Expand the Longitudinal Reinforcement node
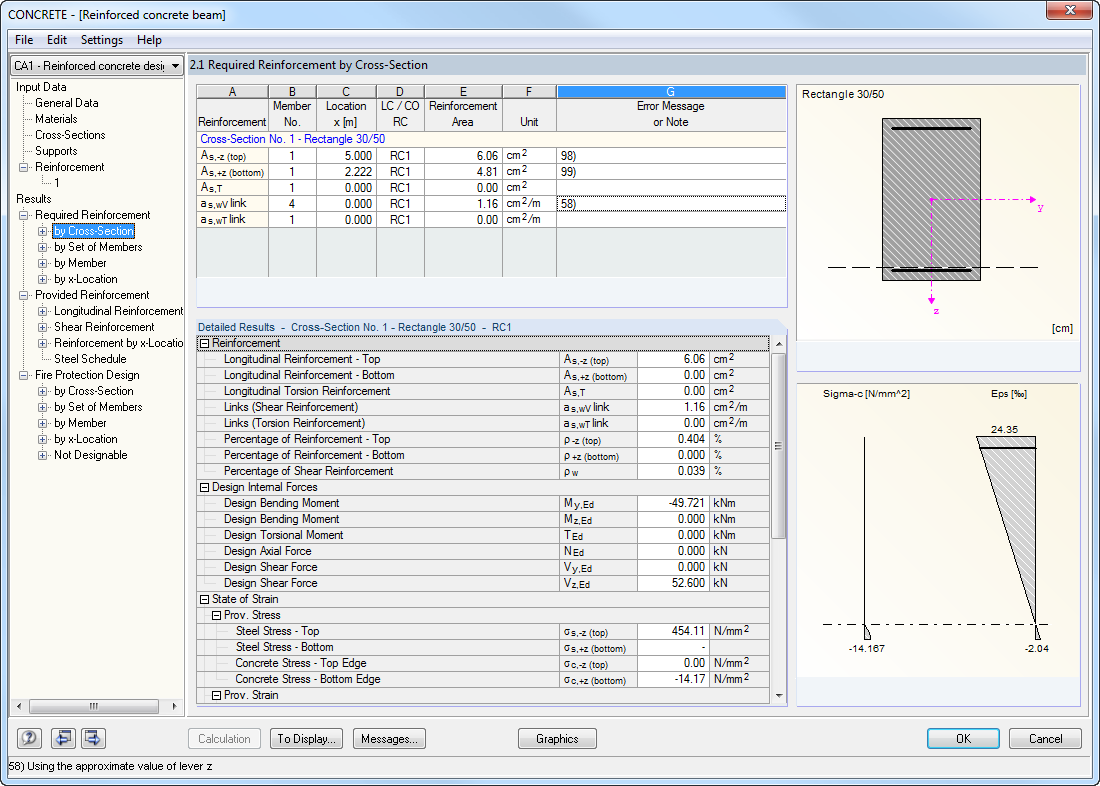 pyautogui.click(x=43, y=312)
